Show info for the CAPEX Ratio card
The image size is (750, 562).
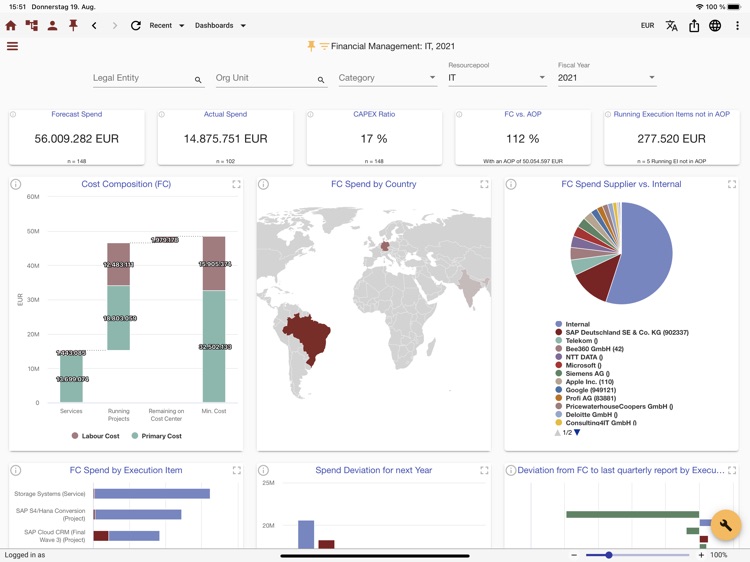click(310, 114)
